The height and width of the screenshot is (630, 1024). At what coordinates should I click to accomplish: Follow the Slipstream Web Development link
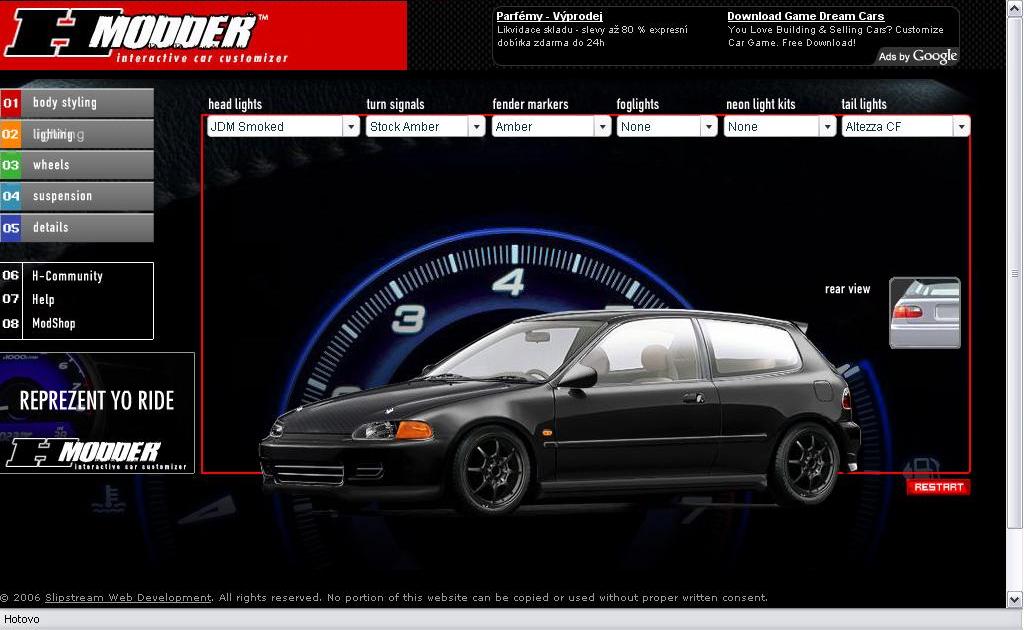tap(128, 598)
